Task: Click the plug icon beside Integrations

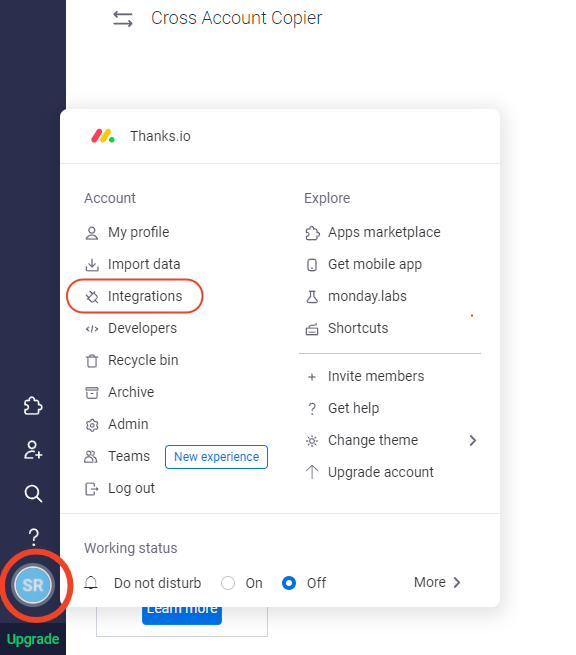Action: click(x=92, y=297)
